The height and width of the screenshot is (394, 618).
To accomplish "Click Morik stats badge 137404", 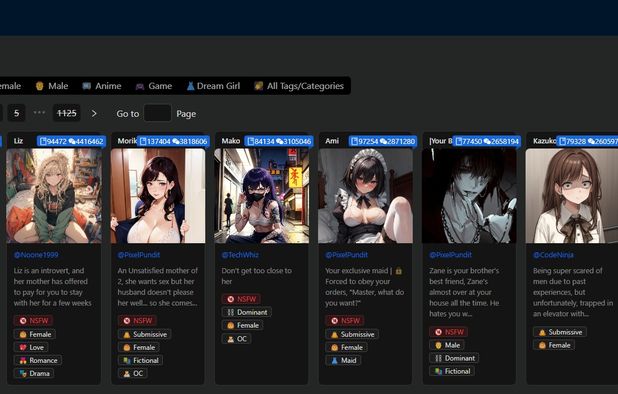I will pyautogui.click(x=174, y=141).
